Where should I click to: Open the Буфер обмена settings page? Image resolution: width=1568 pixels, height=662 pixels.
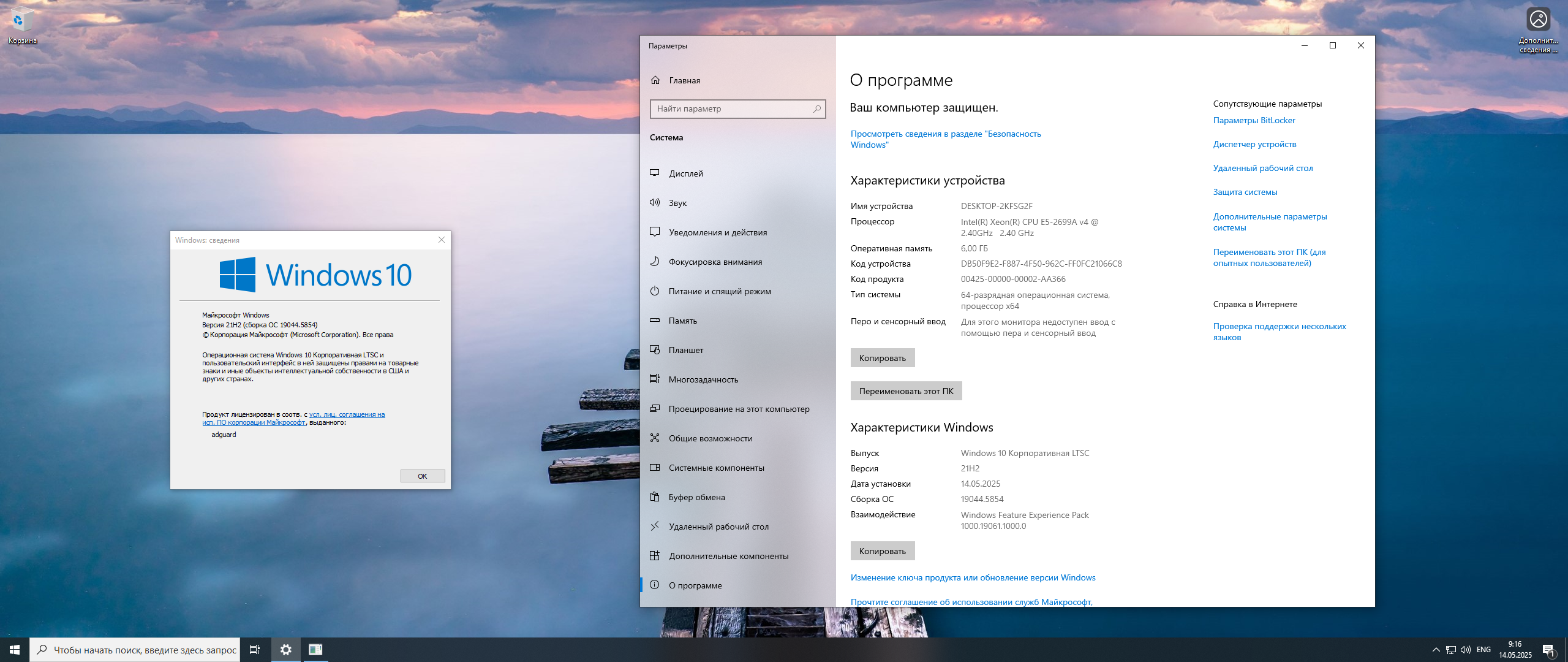(x=737, y=497)
